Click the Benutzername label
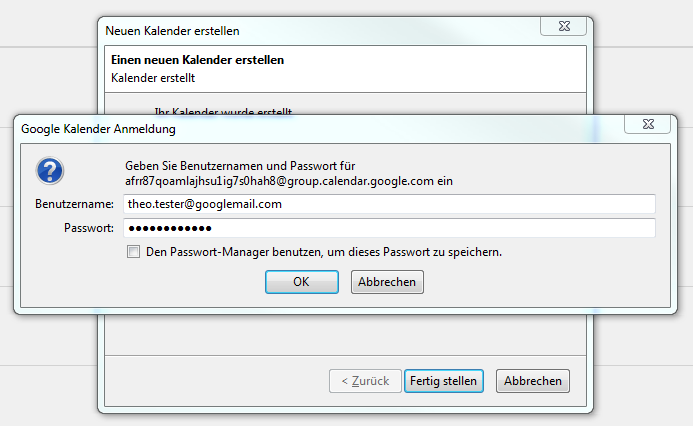The width and height of the screenshot is (693, 426). (x=74, y=204)
